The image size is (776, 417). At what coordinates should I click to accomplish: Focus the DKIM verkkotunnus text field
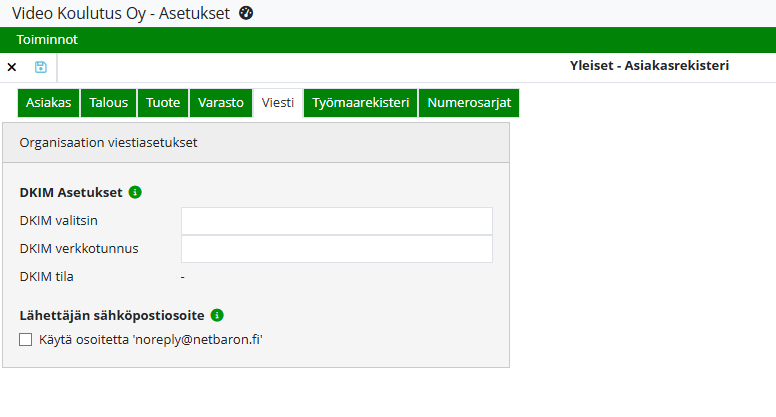(336, 249)
